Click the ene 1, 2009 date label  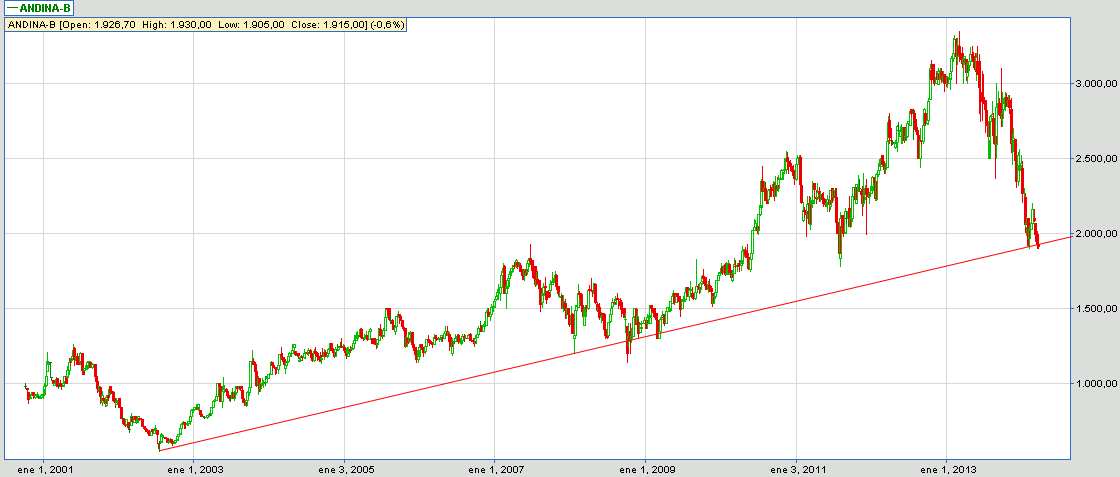645,470
